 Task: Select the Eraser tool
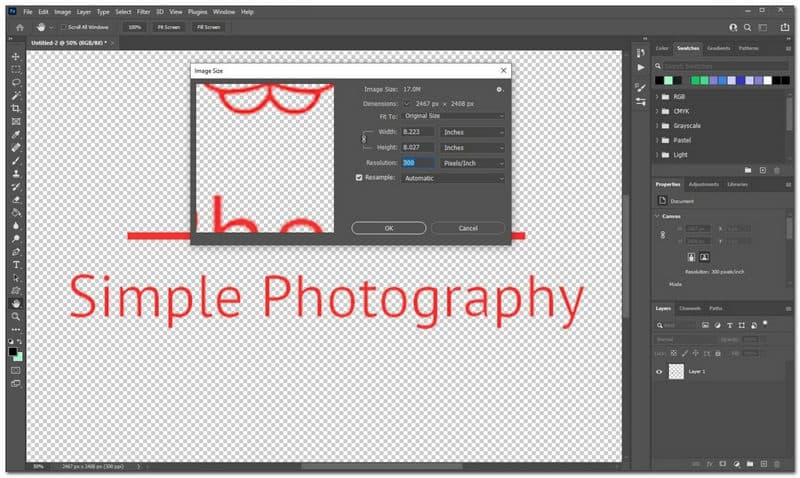click(x=16, y=200)
